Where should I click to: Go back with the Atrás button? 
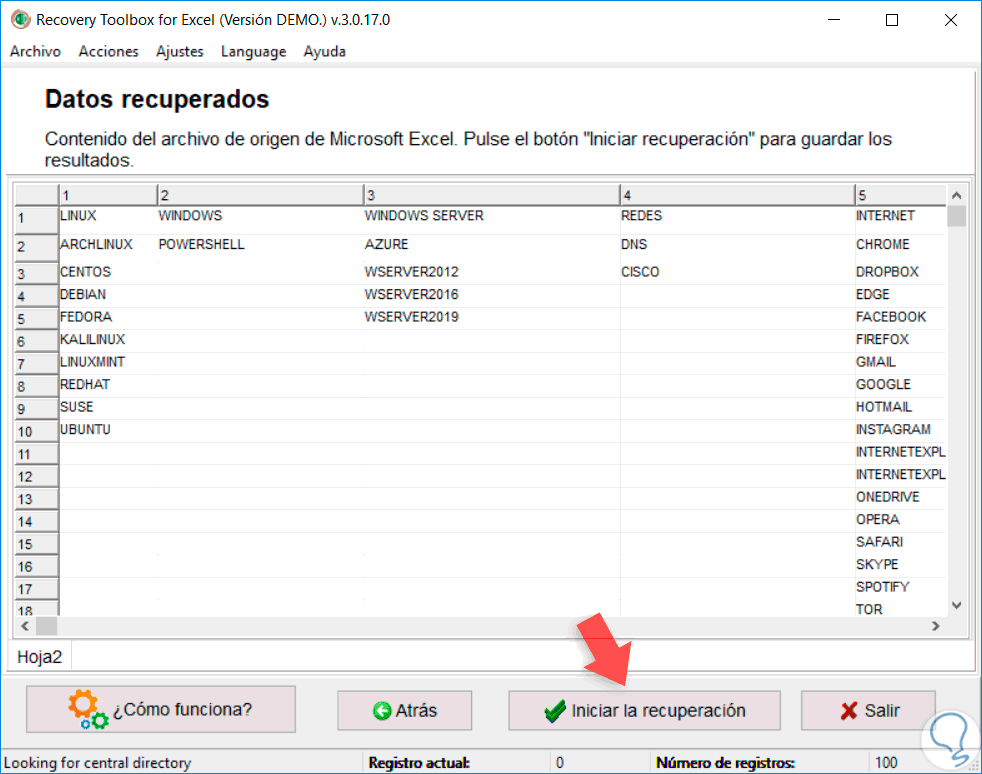point(405,711)
